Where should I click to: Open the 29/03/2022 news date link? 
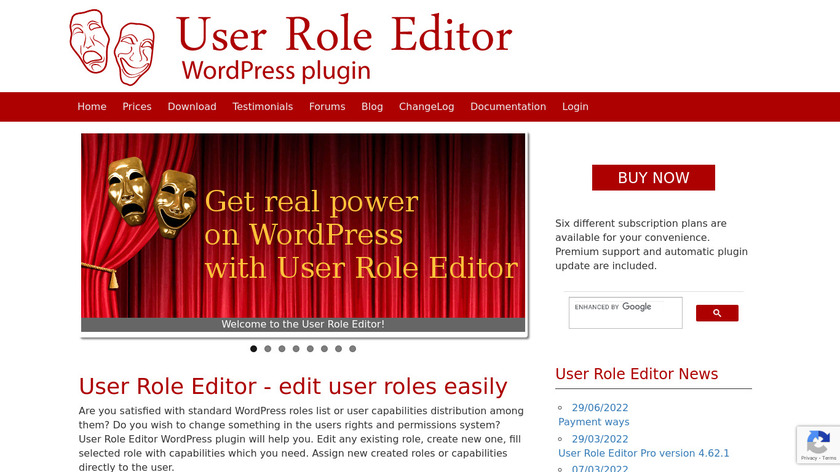coord(599,439)
